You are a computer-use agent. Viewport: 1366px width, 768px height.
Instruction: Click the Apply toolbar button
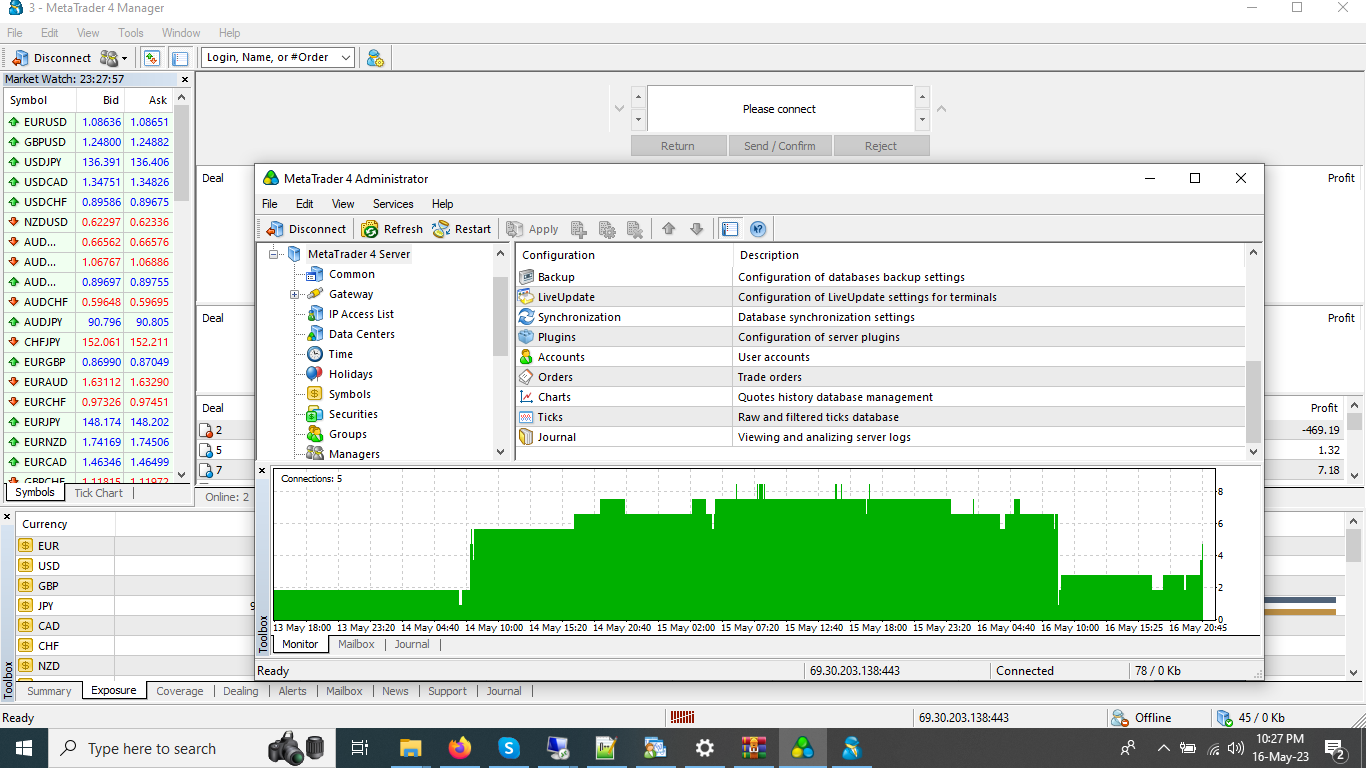pos(533,229)
